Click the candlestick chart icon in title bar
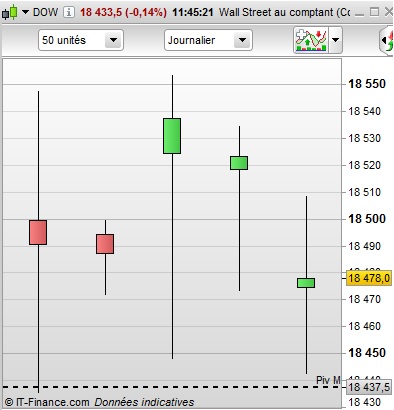 coord(10,12)
